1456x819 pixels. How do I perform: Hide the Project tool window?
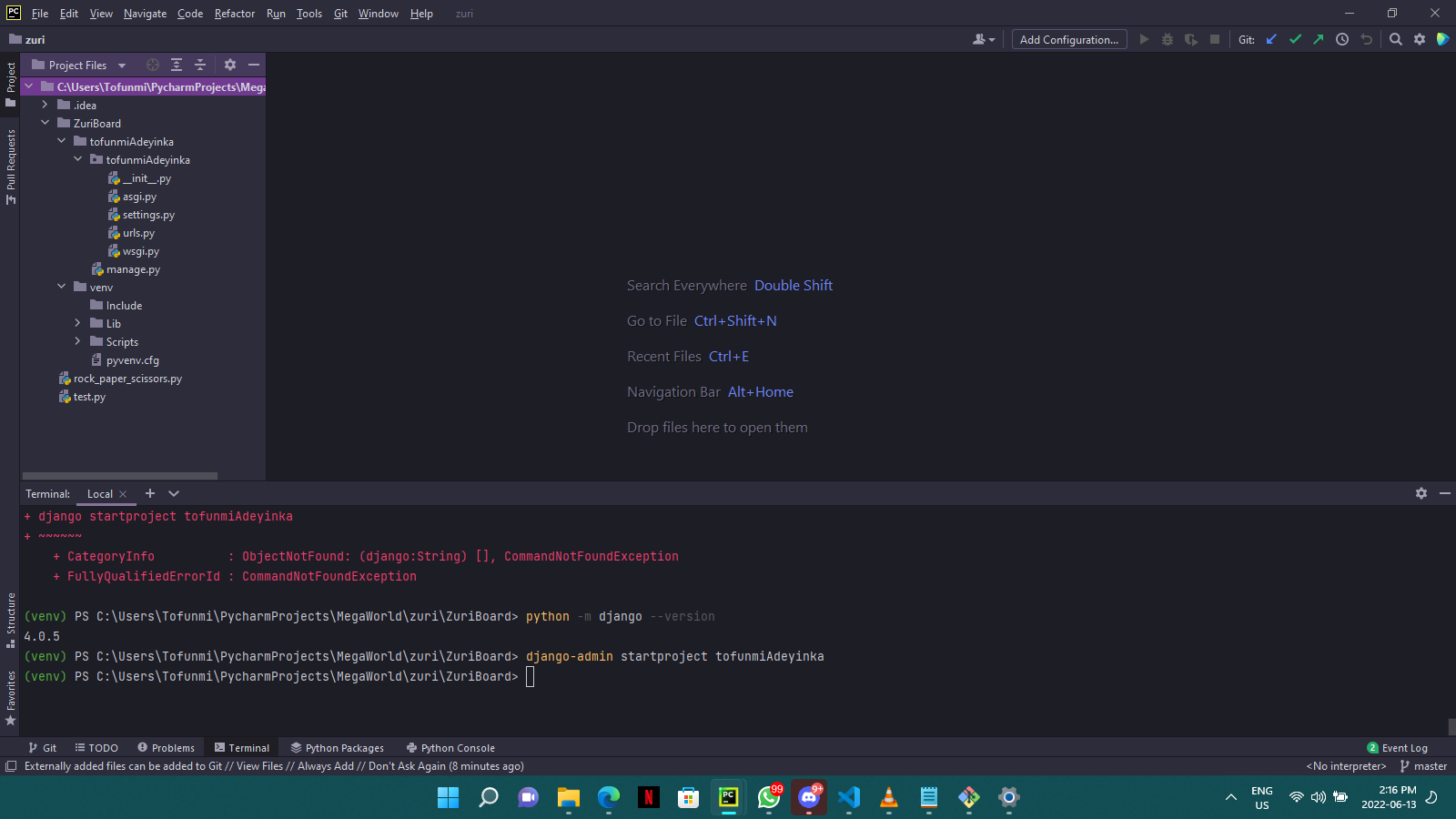pyautogui.click(x=254, y=65)
